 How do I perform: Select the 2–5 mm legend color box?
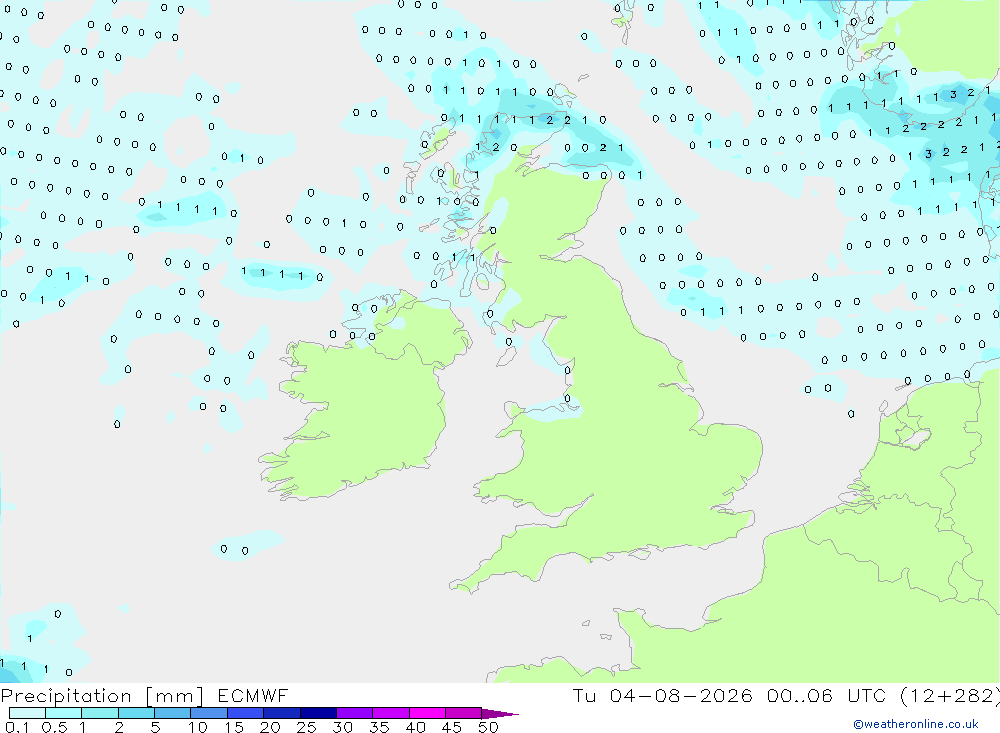pyautogui.click(x=136, y=713)
